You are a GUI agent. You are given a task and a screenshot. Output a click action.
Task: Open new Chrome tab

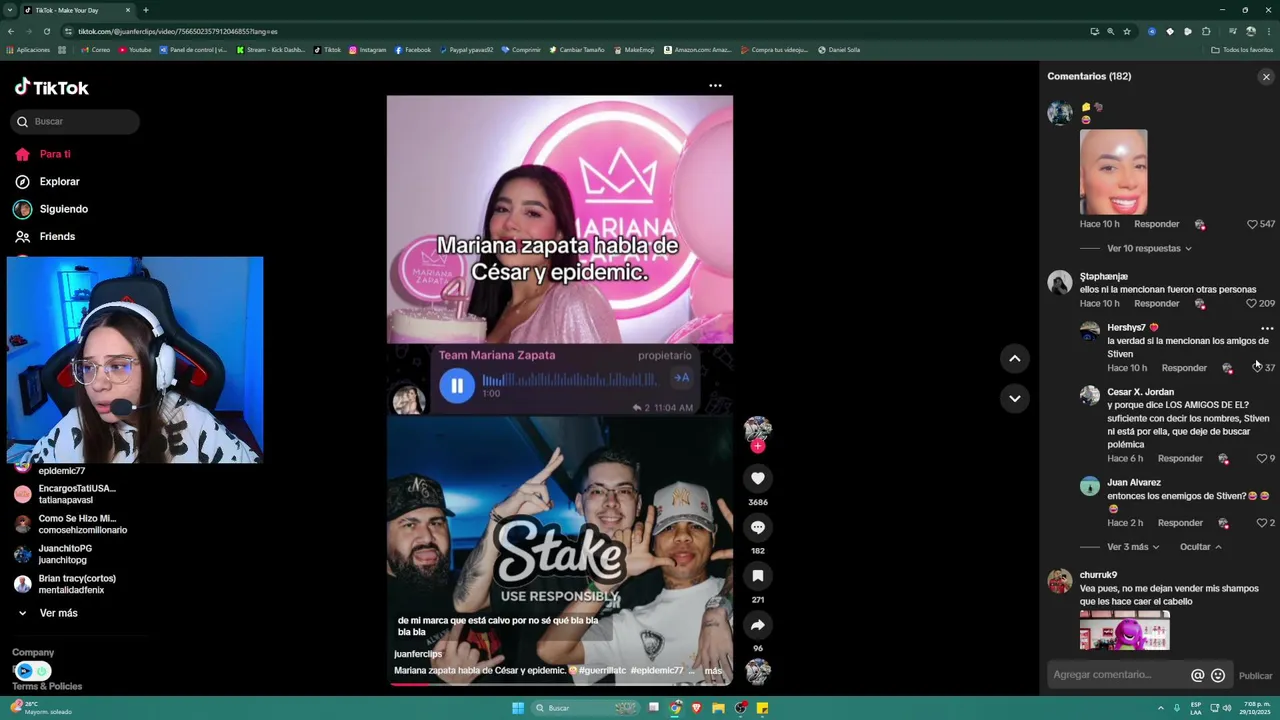[146, 10]
